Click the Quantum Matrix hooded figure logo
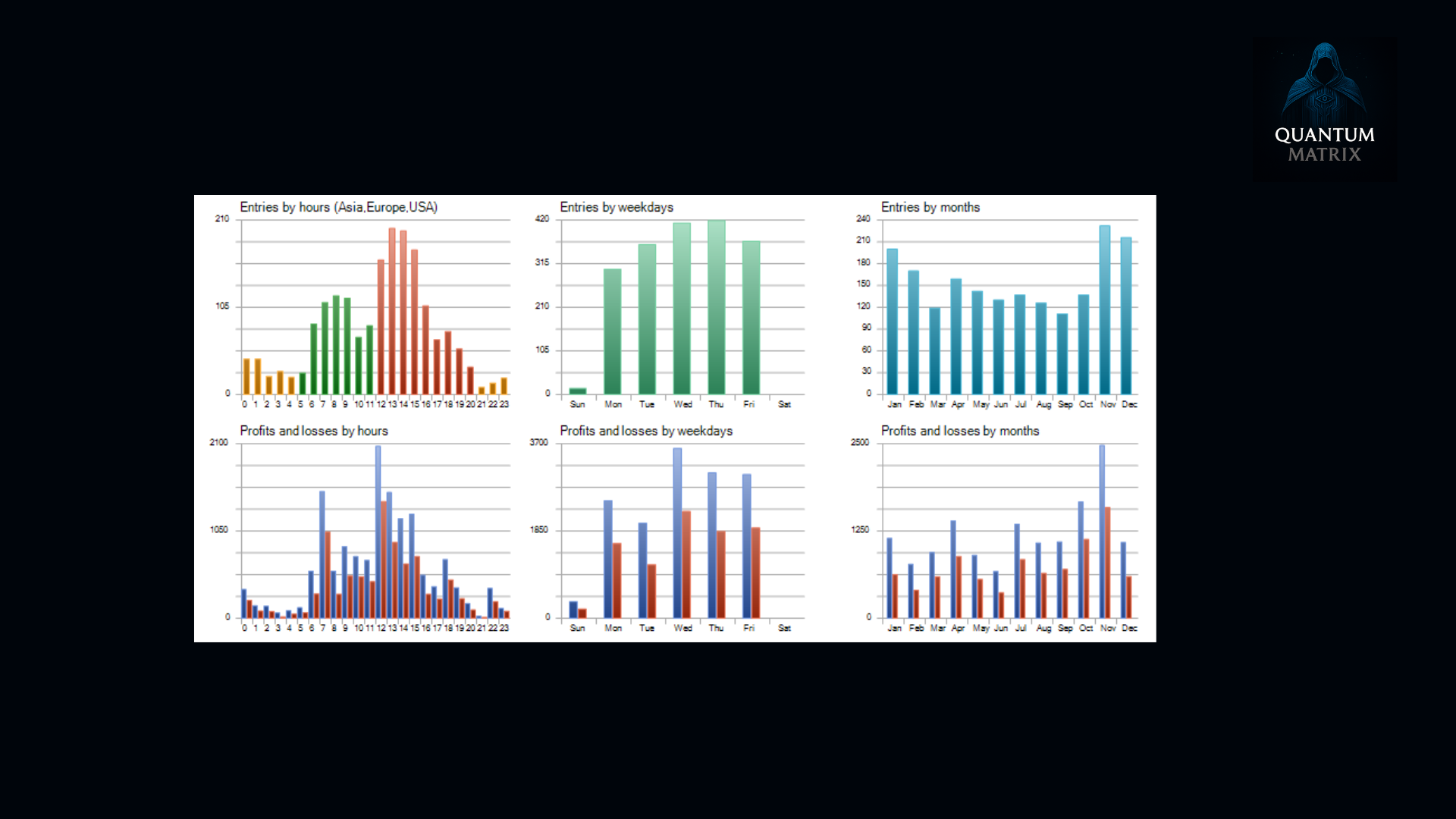This screenshot has width=1456, height=819. [1324, 82]
